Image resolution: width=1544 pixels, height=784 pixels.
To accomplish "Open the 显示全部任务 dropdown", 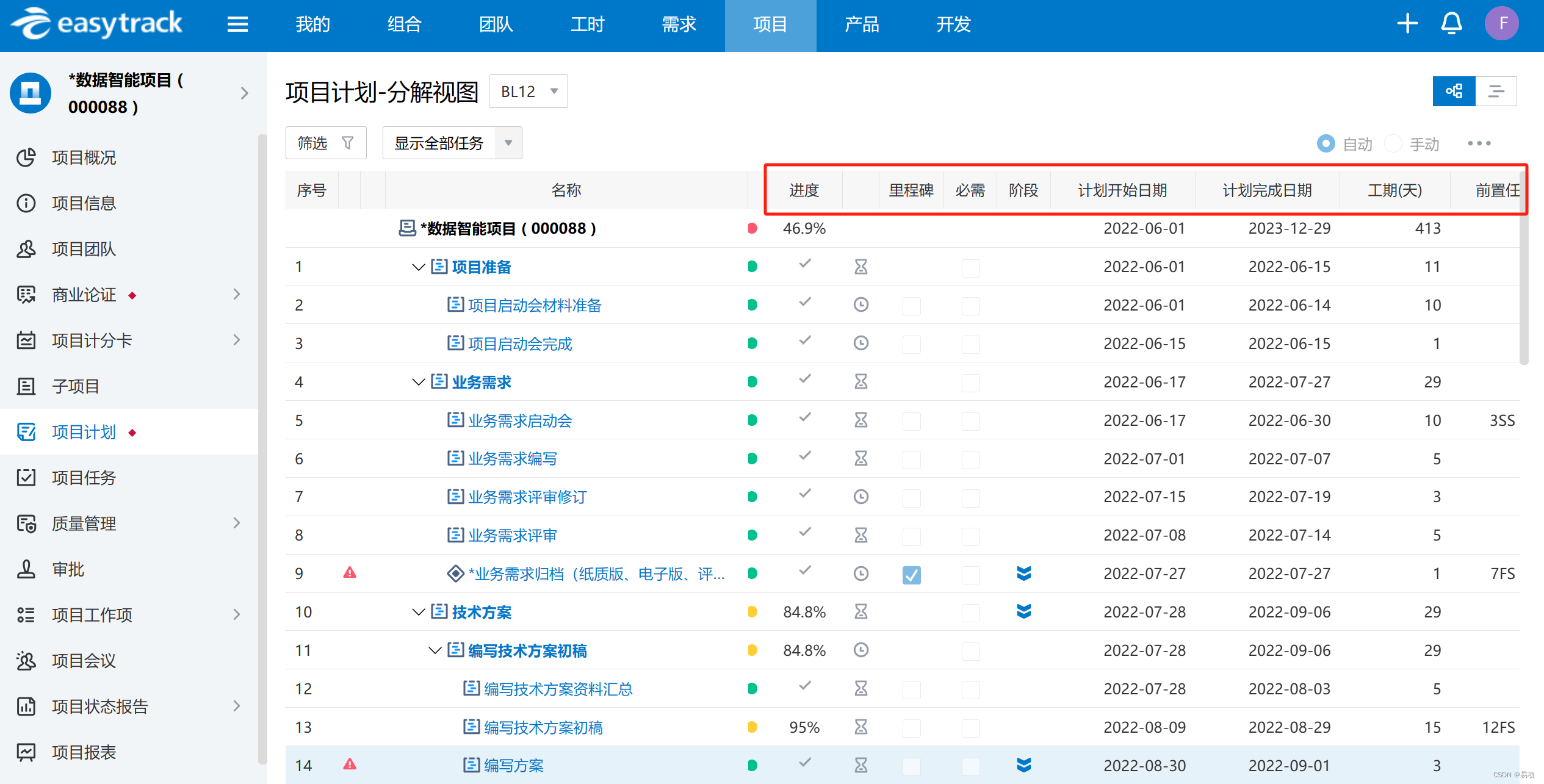I will 452,143.
